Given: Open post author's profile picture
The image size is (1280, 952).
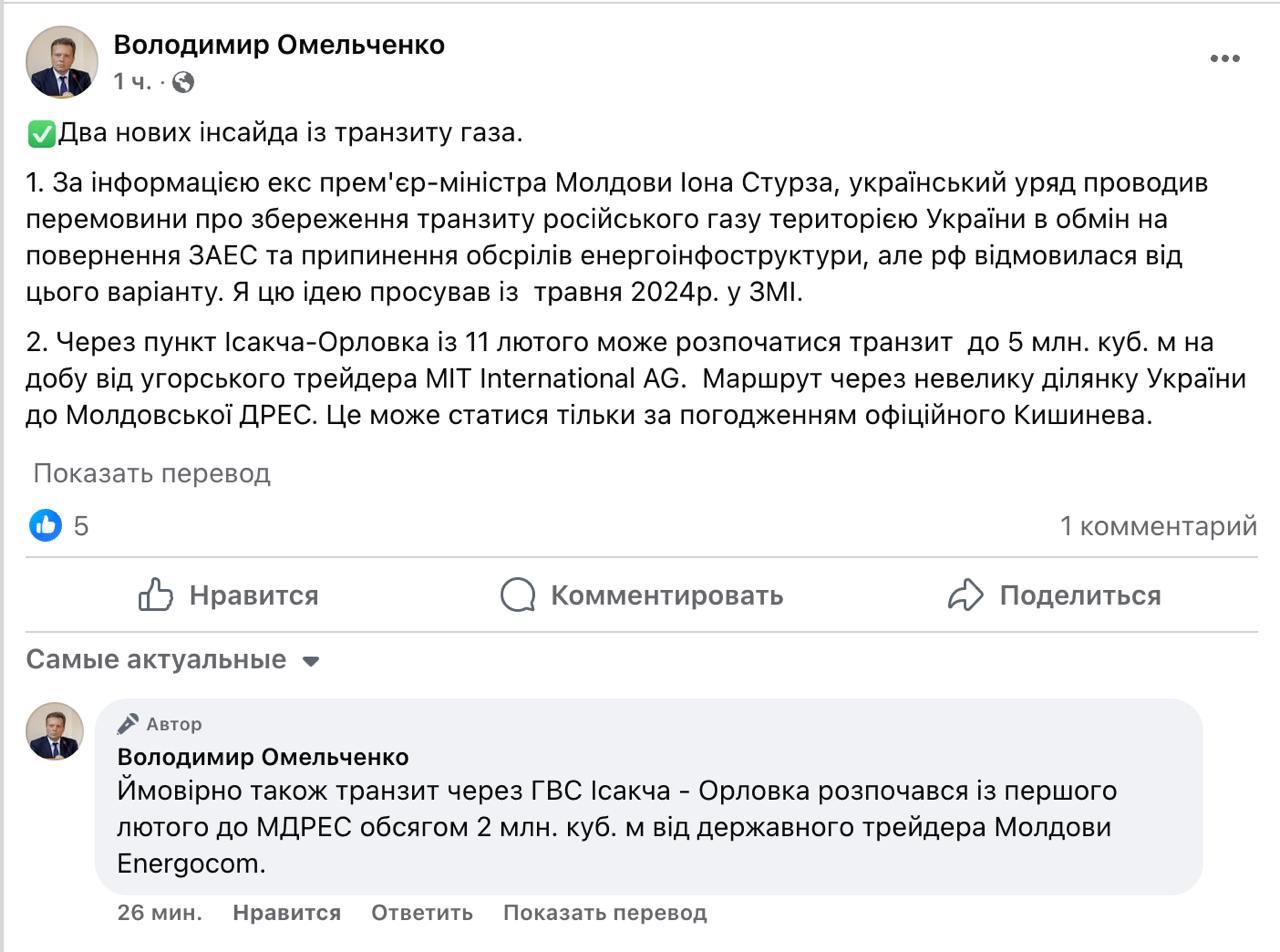Looking at the screenshot, I should [x=62, y=62].
